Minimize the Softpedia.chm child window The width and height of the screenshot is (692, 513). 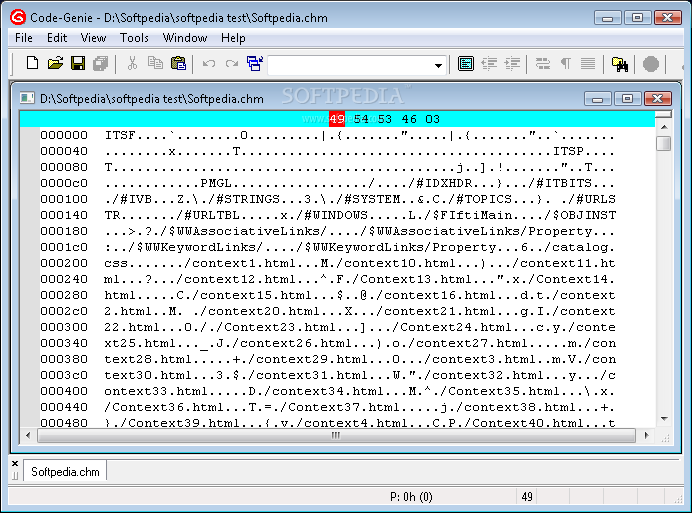pyautogui.click(x=598, y=98)
